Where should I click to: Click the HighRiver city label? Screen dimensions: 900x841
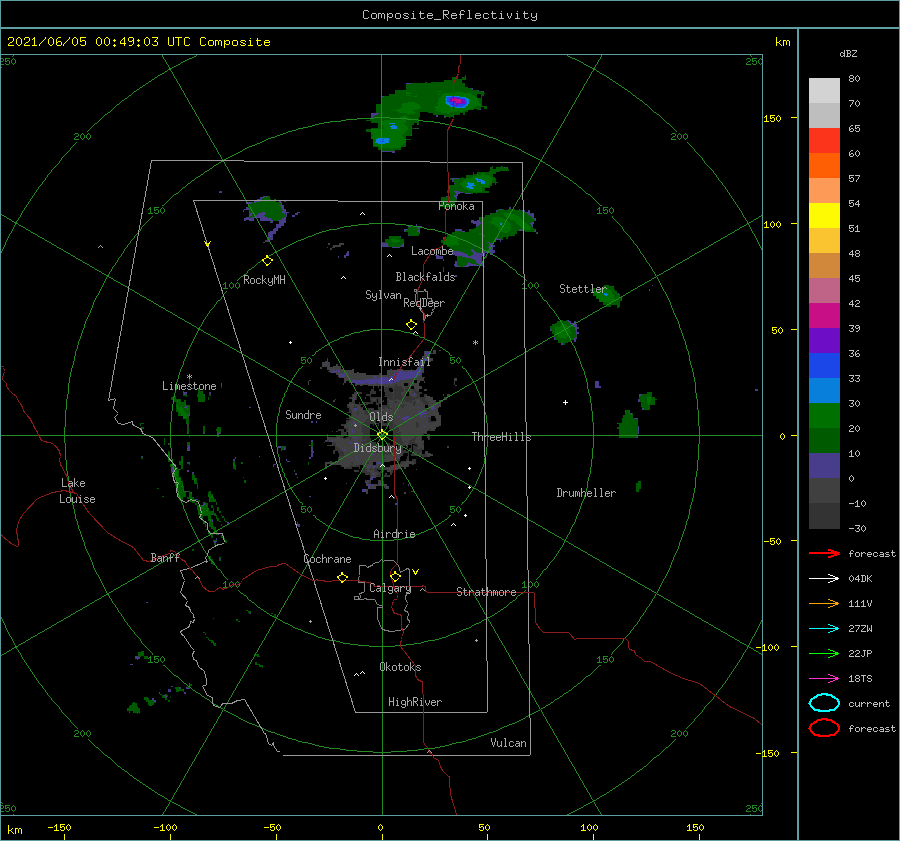pos(414,702)
